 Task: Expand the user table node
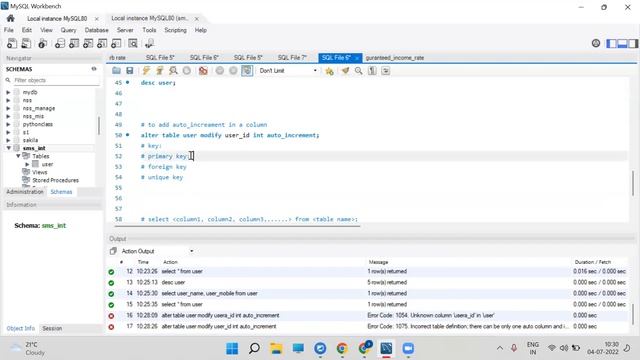point(27,164)
